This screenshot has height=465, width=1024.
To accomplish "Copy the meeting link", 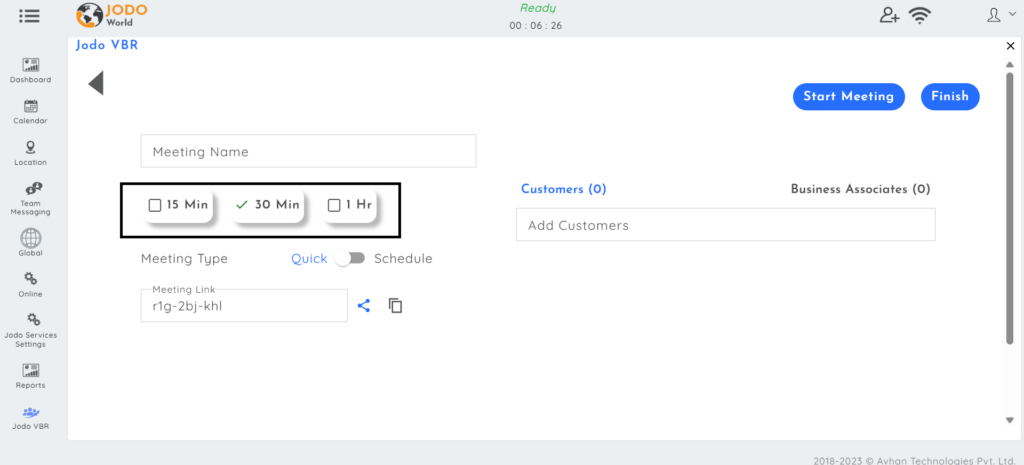I will click(x=395, y=305).
